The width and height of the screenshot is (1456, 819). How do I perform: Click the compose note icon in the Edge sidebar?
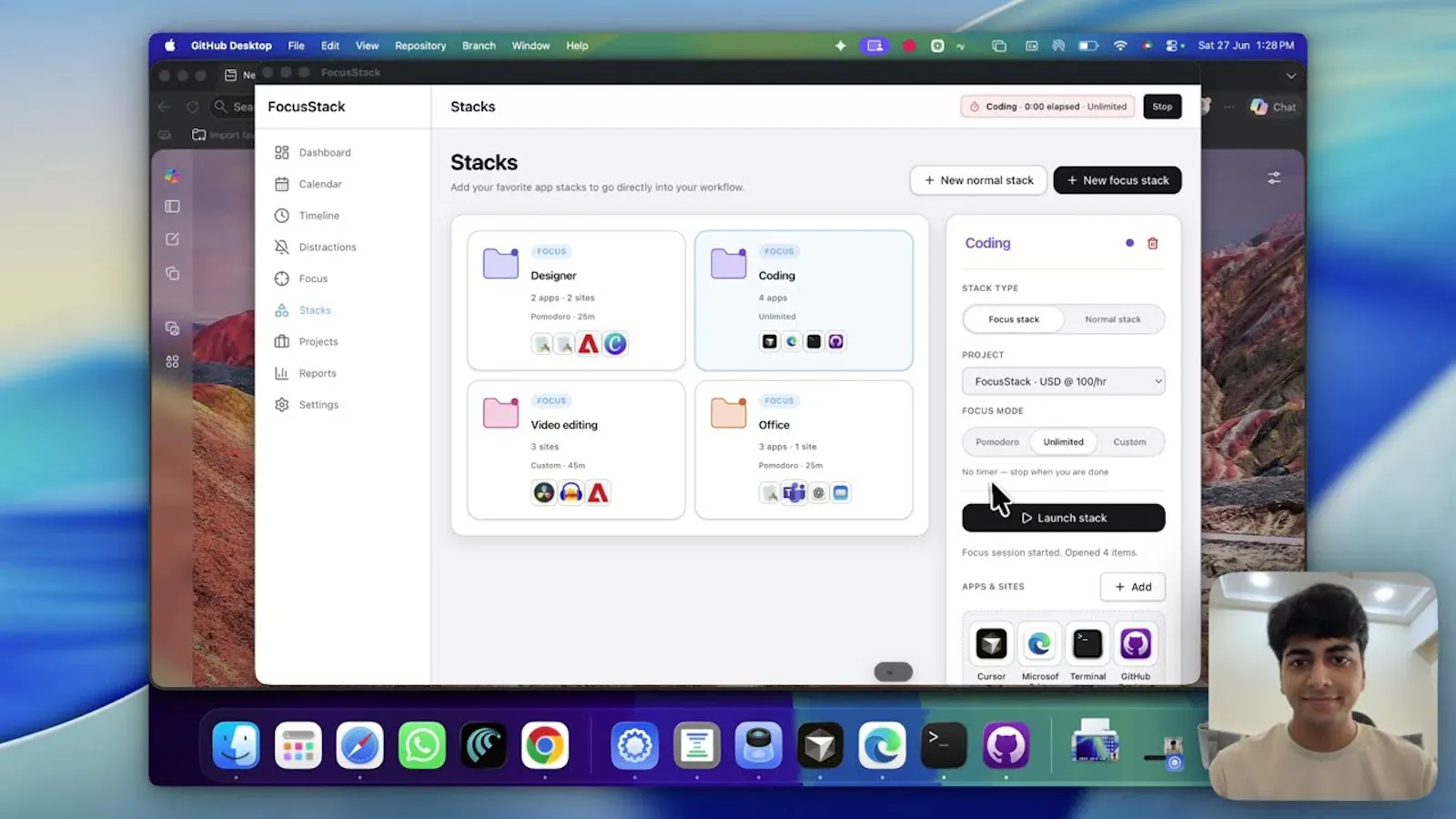(172, 239)
